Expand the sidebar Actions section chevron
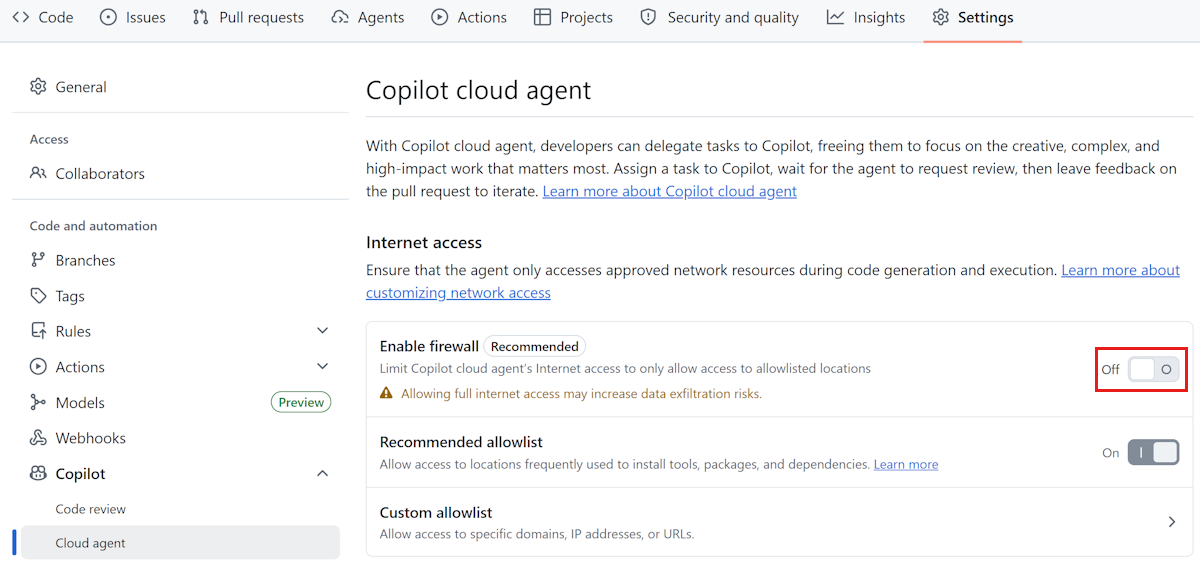 tap(322, 367)
